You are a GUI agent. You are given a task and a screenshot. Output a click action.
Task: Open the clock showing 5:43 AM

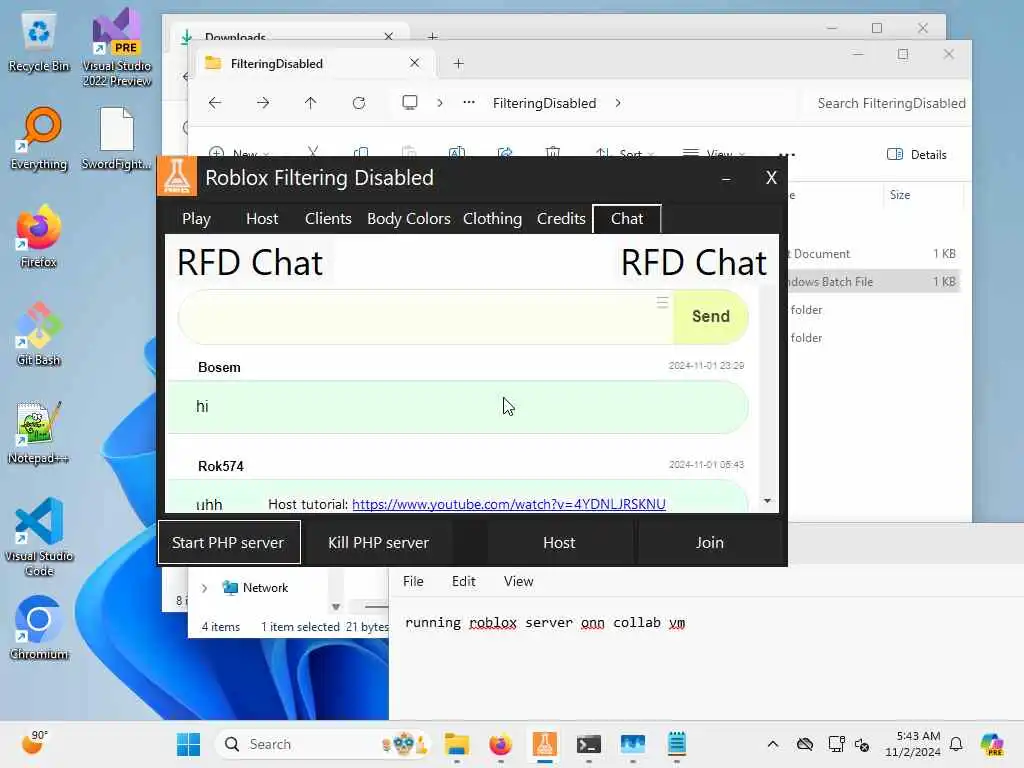point(913,744)
